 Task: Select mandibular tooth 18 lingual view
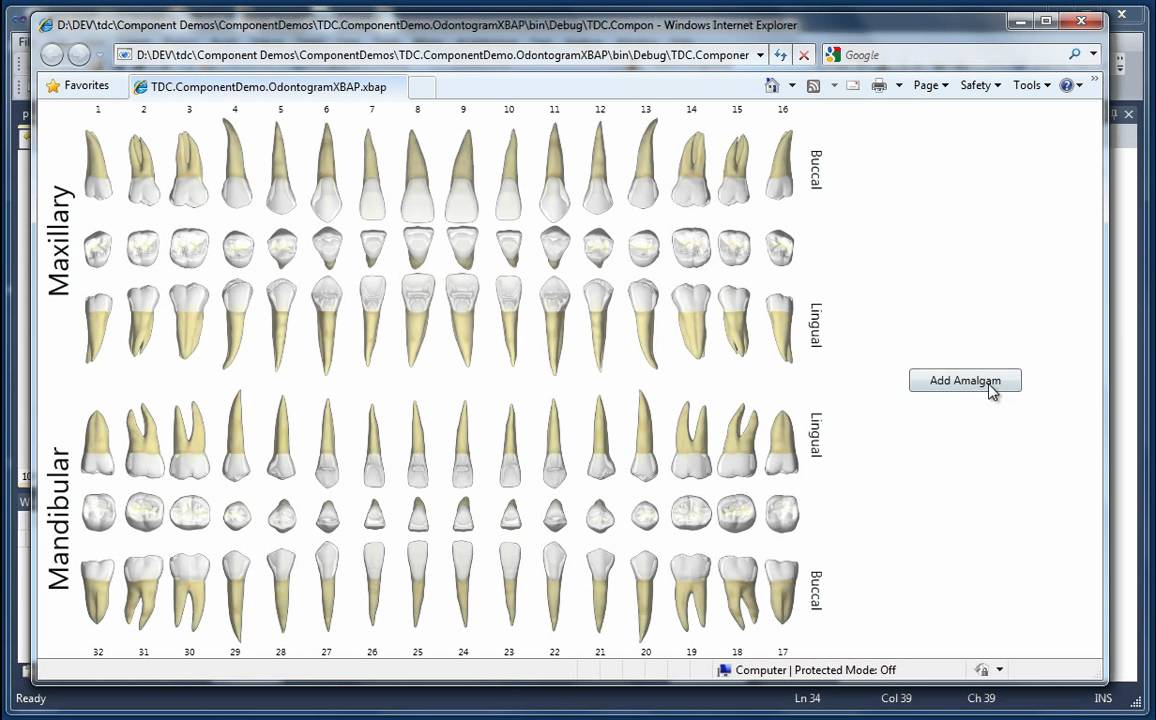coord(737,441)
